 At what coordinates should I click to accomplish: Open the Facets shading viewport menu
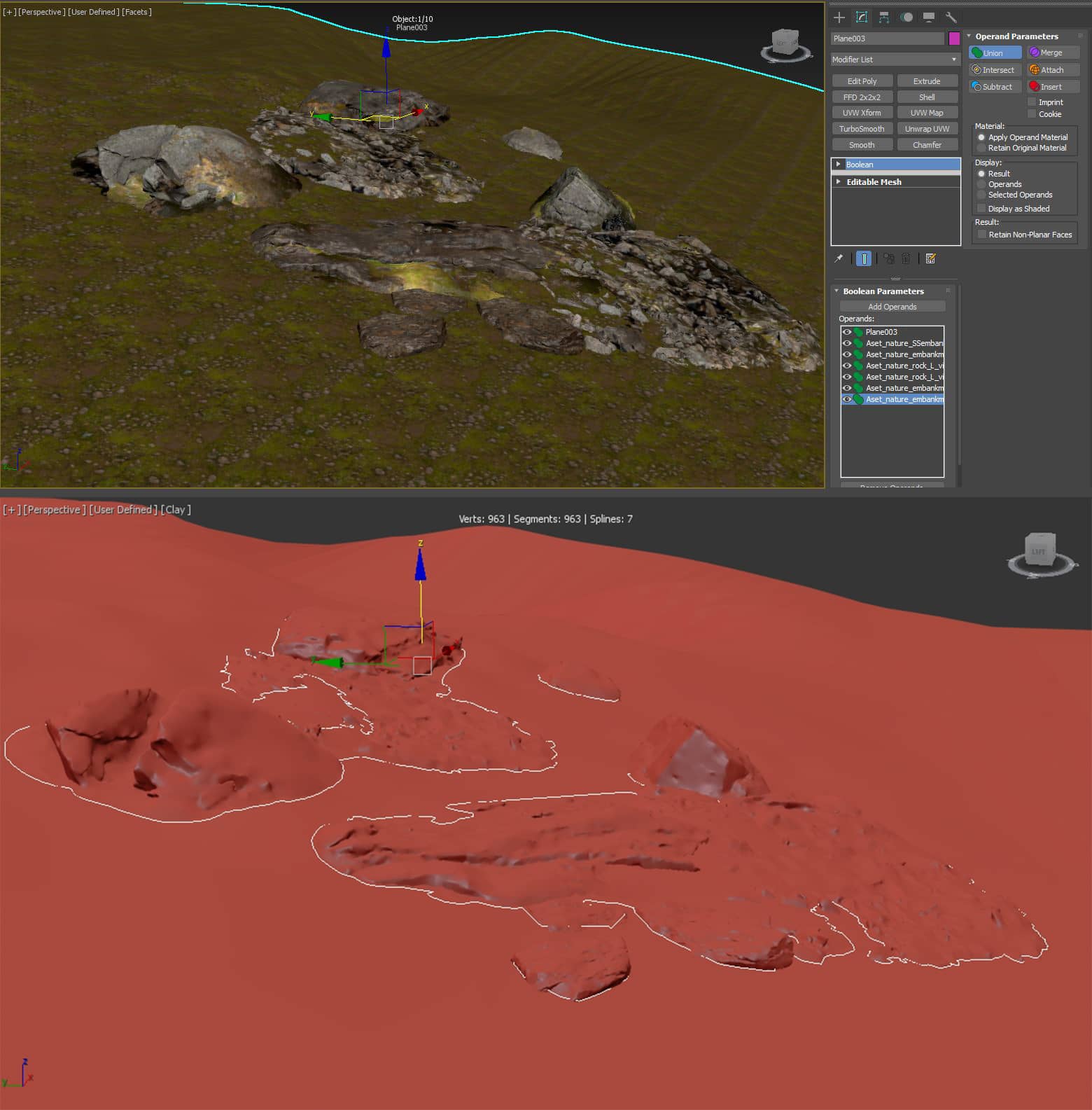tap(136, 12)
